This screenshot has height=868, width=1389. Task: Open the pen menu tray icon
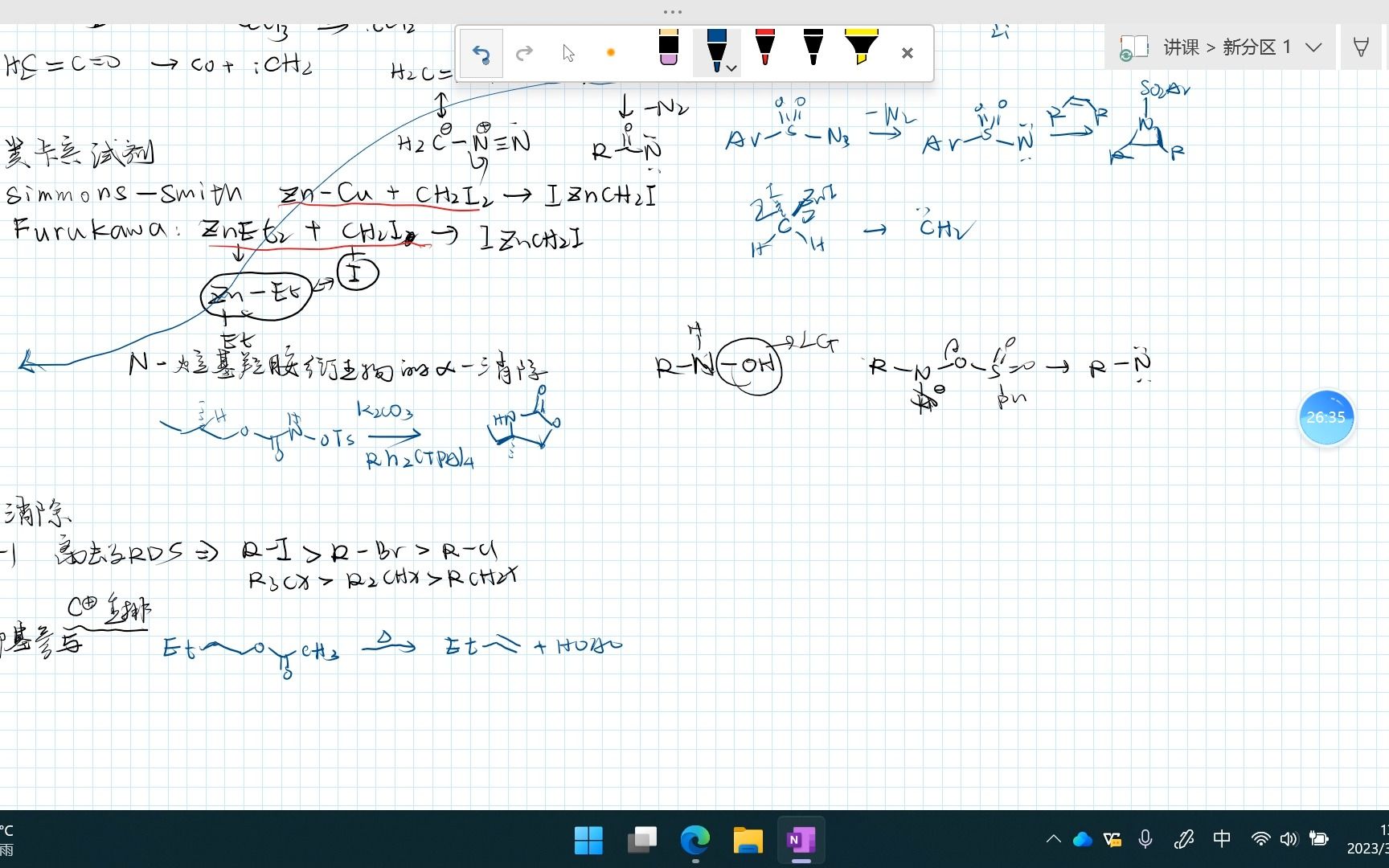tap(1183, 840)
